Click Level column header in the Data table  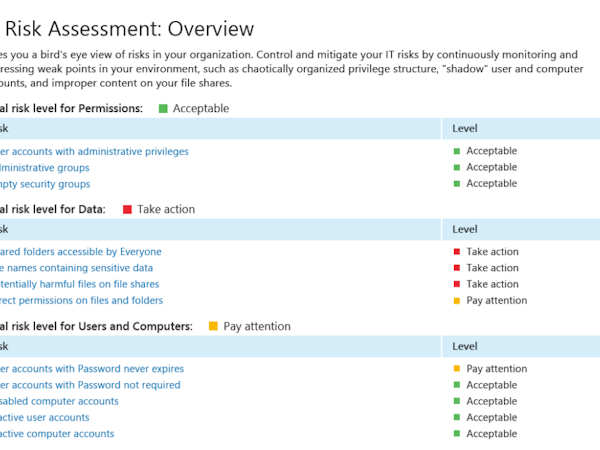pos(465,230)
